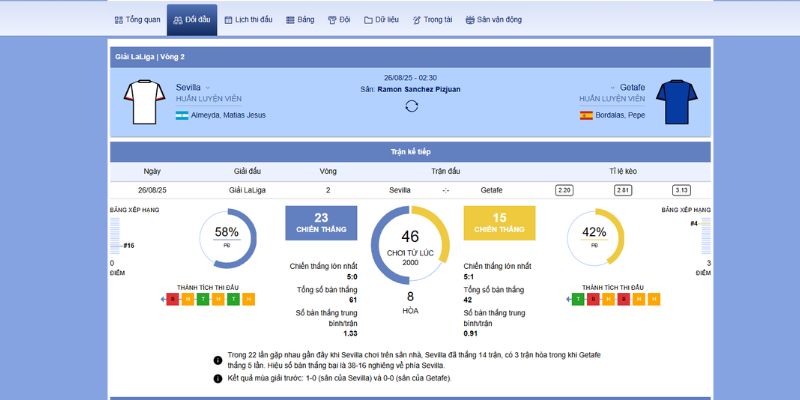800x400 pixels.
Task: Click the 58% Sevilla donut chart
Action: coord(227,238)
